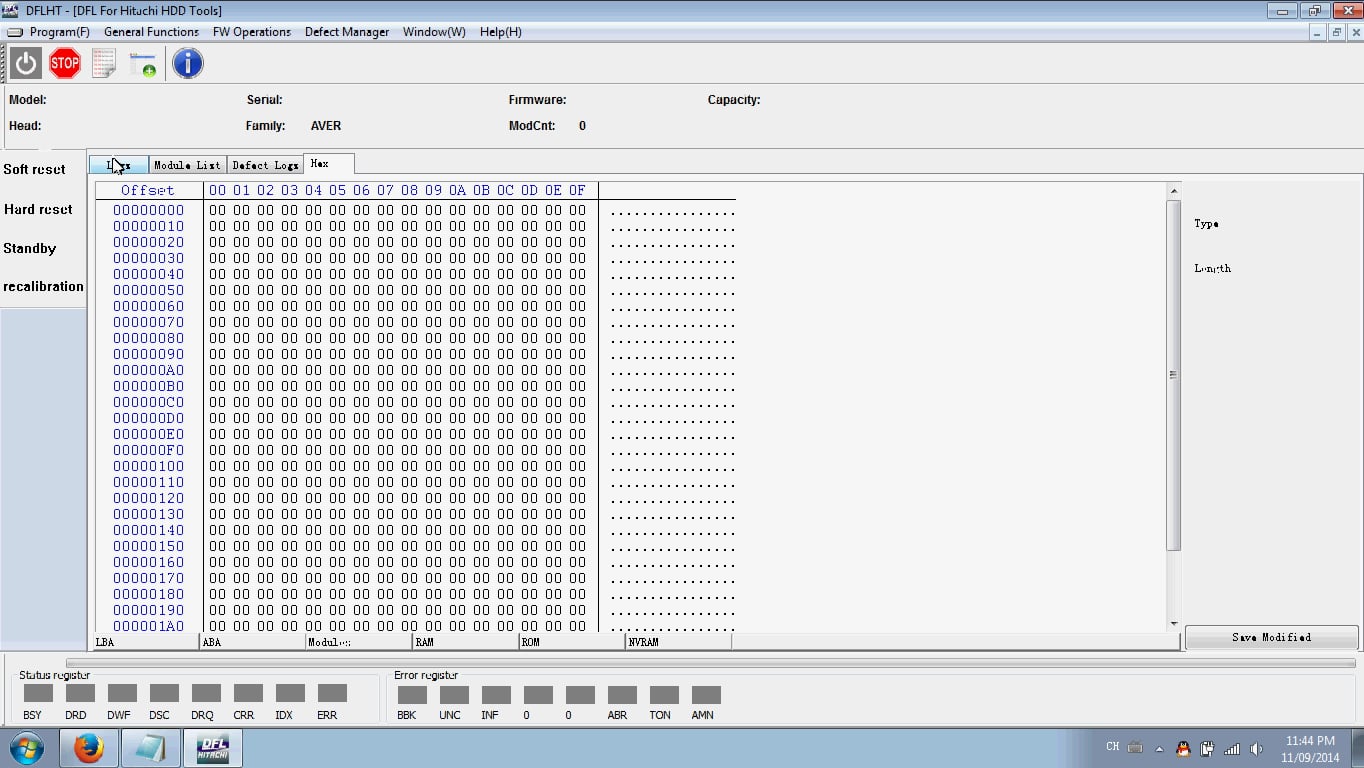Select the Hex tab
This screenshot has width=1364, height=768.
(x=329, y=164)
